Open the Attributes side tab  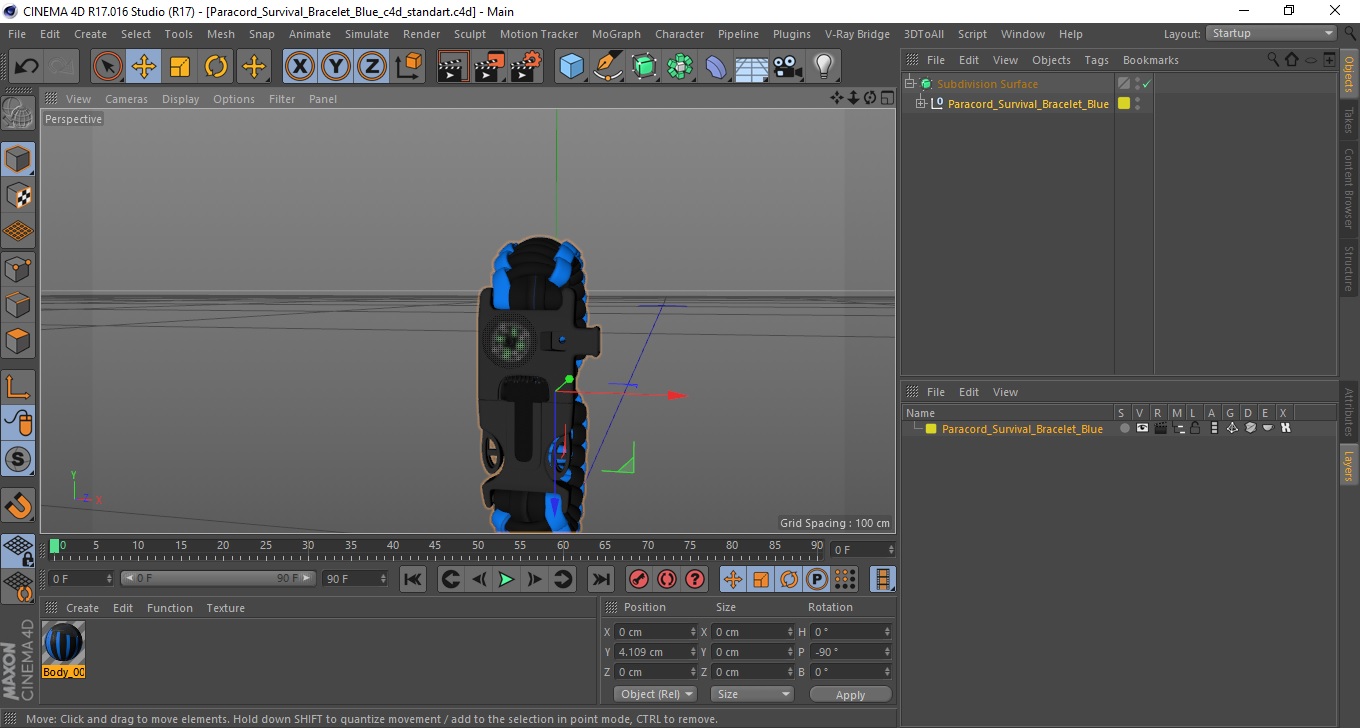pyautogui.click(x=1349, y=412)
